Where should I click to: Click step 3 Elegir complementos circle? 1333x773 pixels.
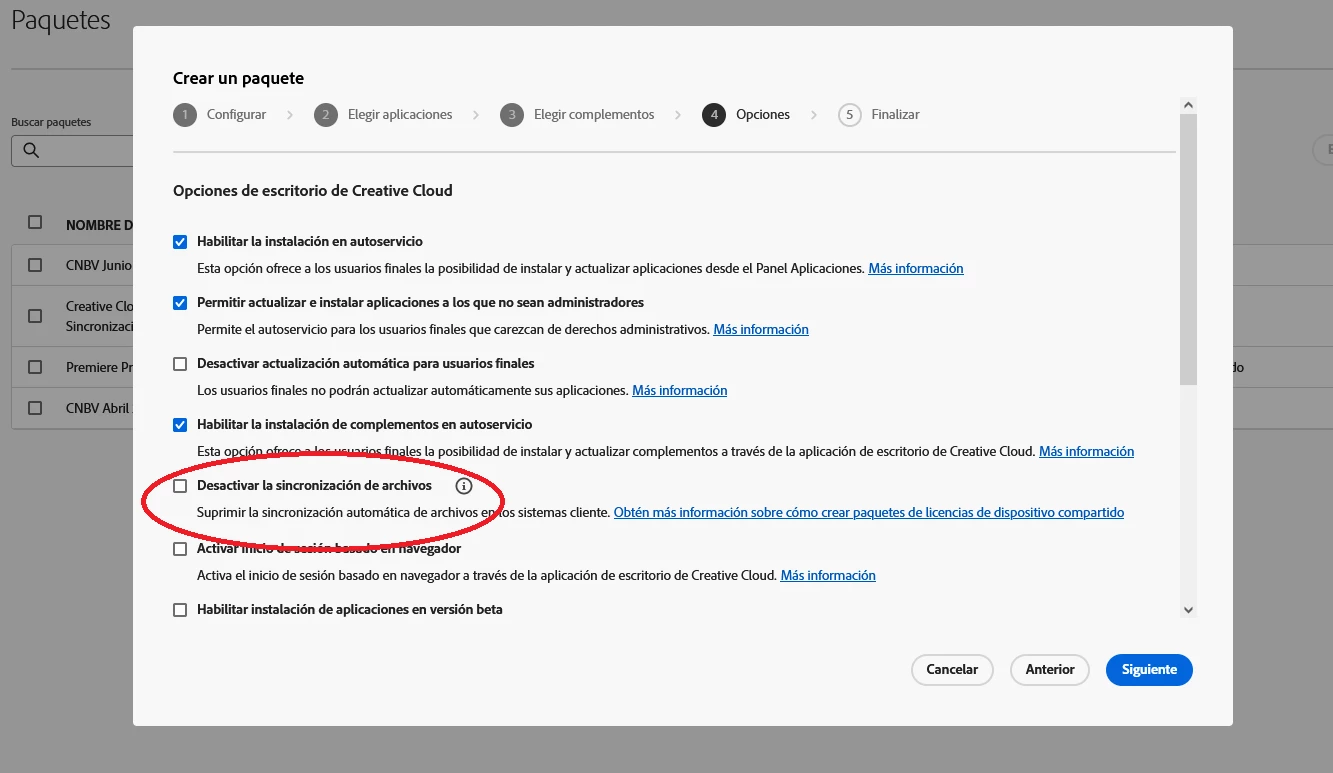(x=512, y=115)
